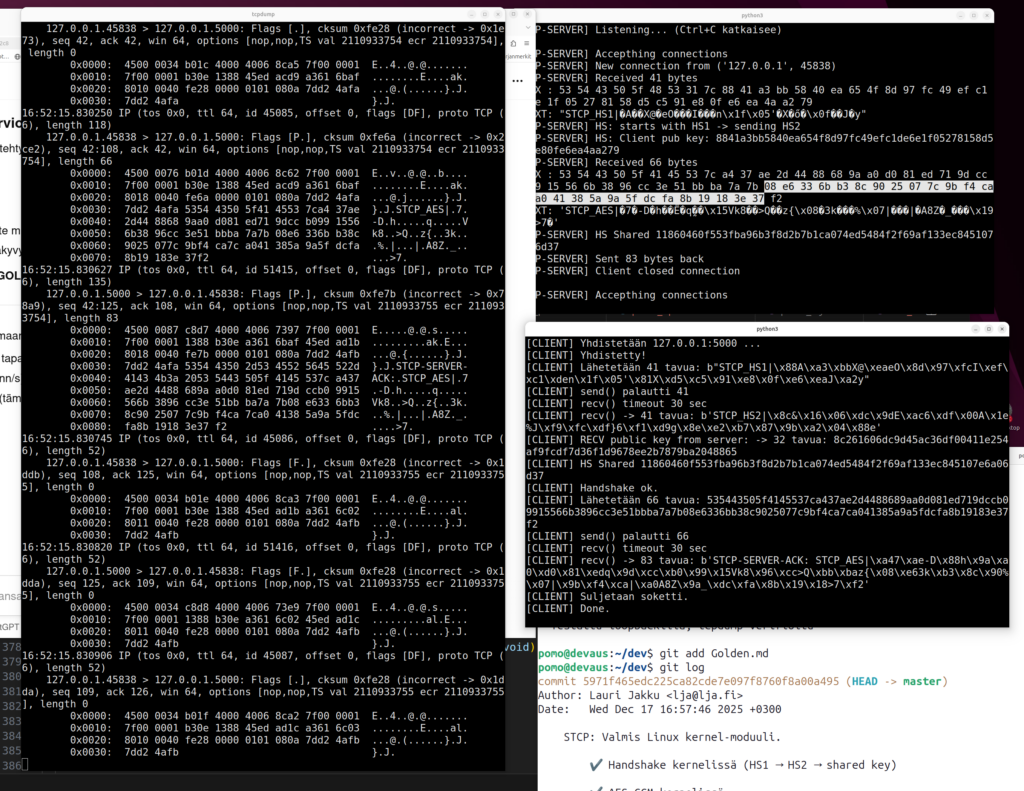Minimize the client python3 terminal window
Viewport: 1024px width, 791px height.
(x=976, y=329)
